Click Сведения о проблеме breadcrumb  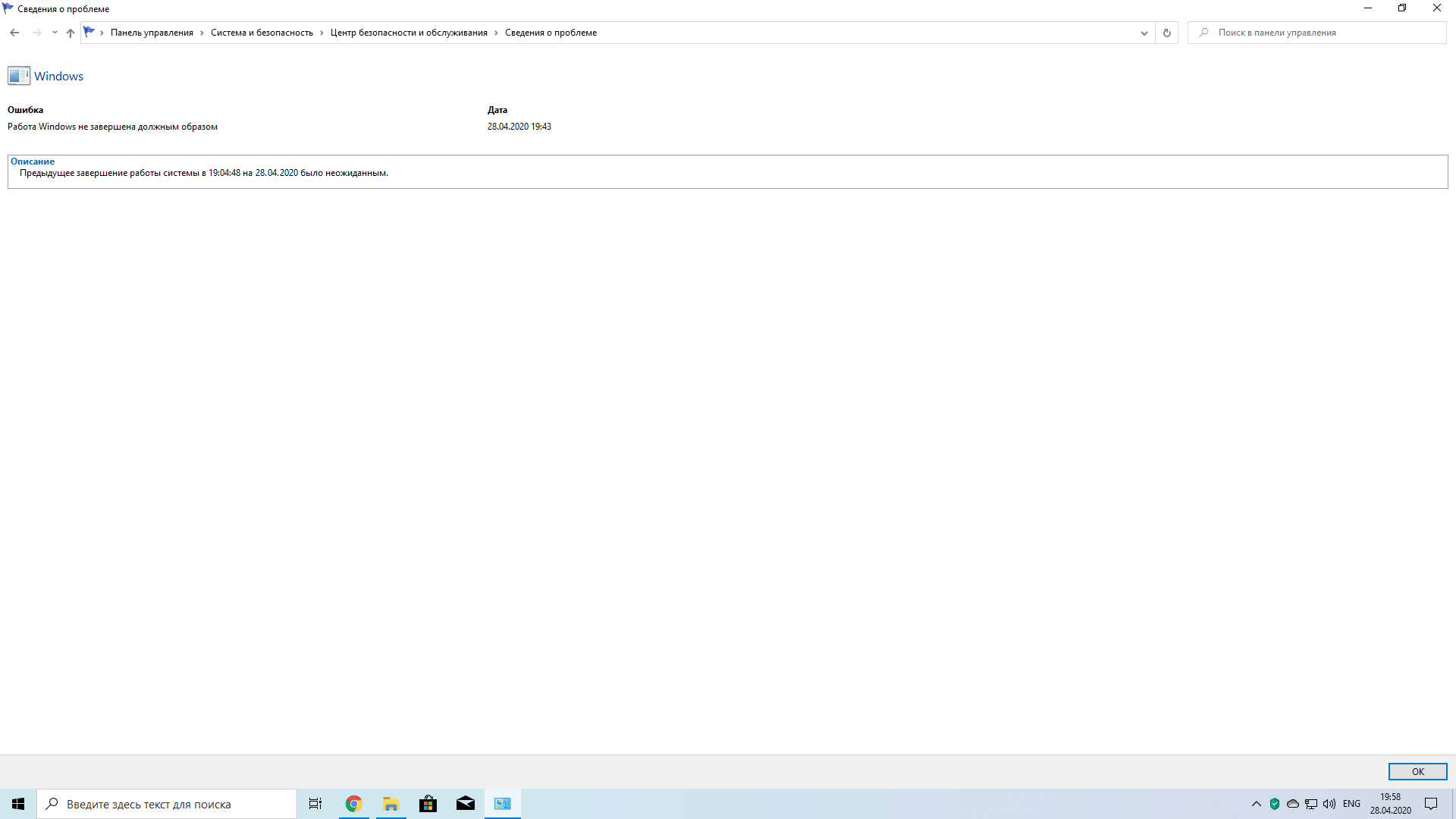tap(551, 33)
